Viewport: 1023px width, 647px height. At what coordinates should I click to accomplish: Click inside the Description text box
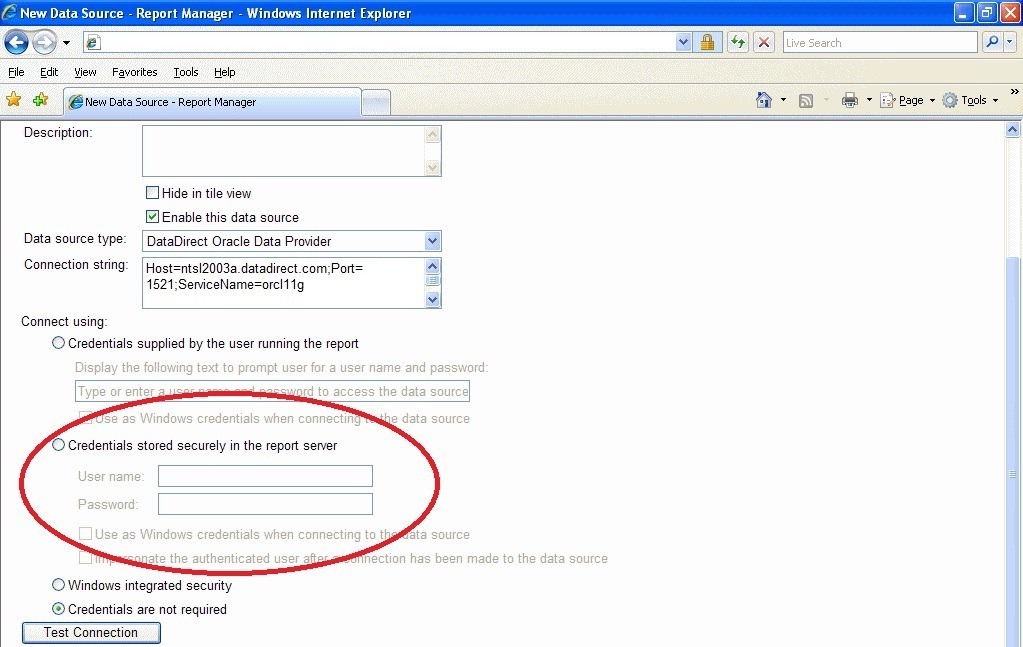[283, 150]
